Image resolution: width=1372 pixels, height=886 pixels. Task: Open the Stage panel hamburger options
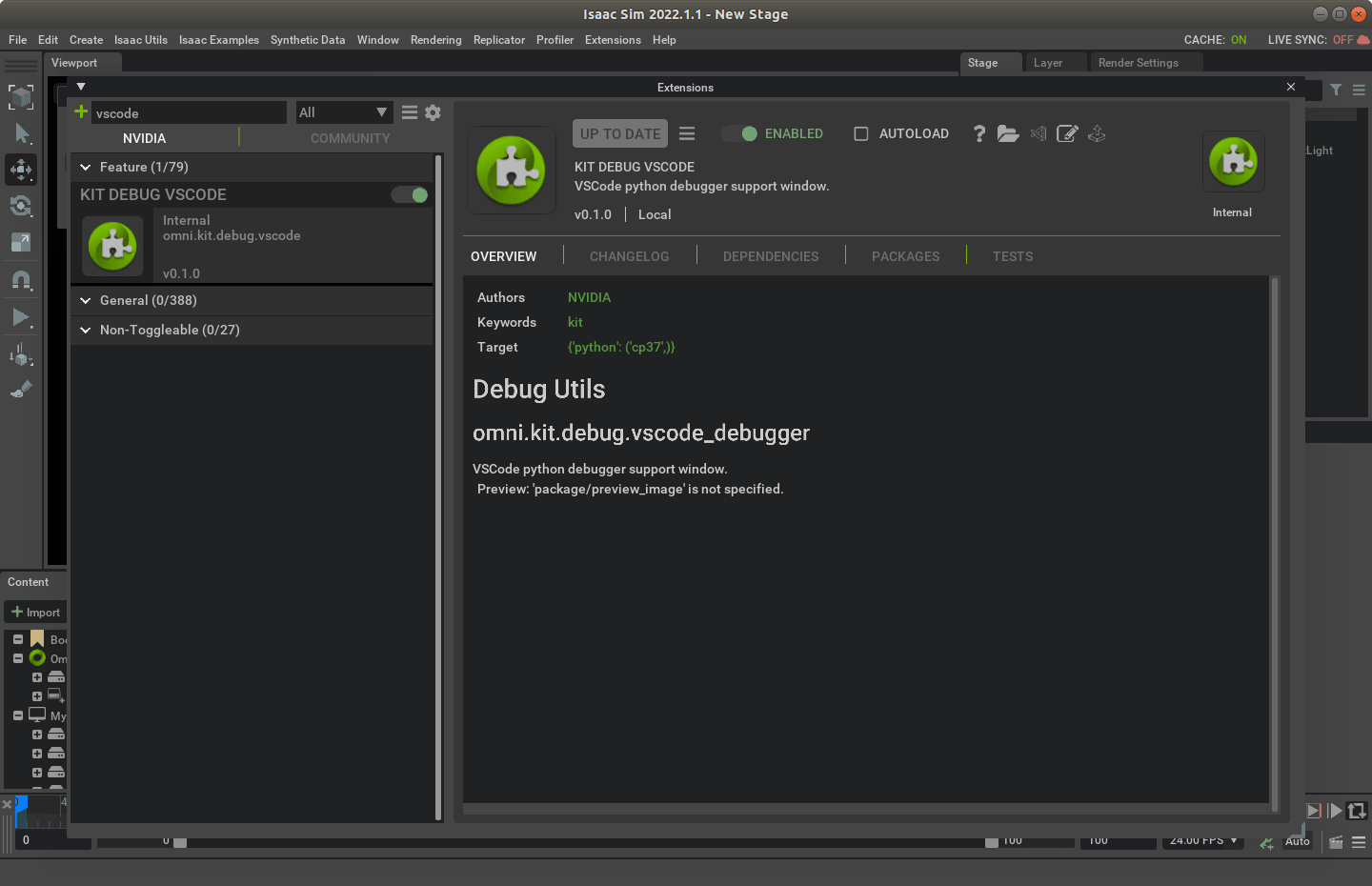coord(1359,90)
